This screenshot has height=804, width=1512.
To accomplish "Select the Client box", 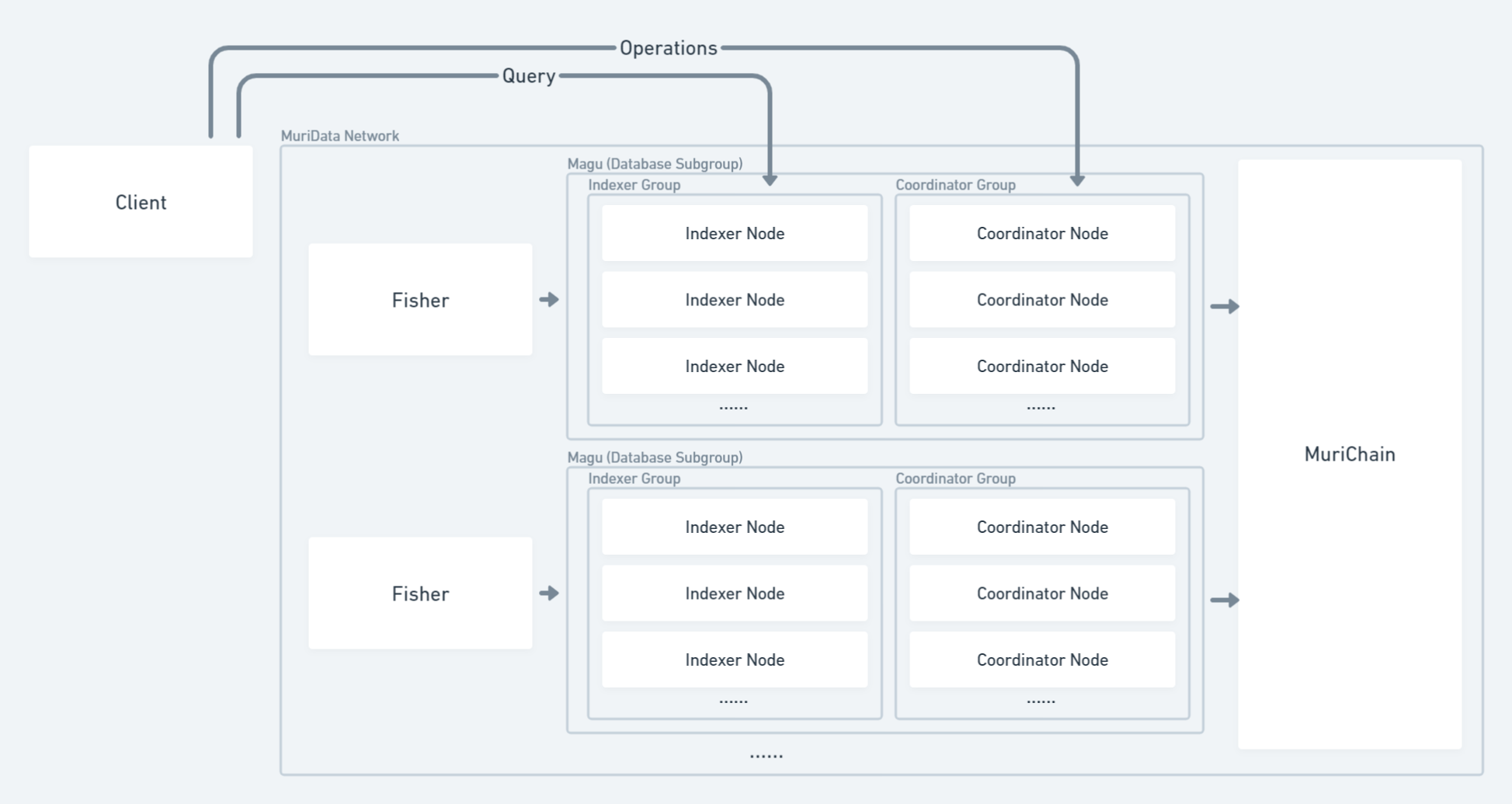I will click(141, 202).
